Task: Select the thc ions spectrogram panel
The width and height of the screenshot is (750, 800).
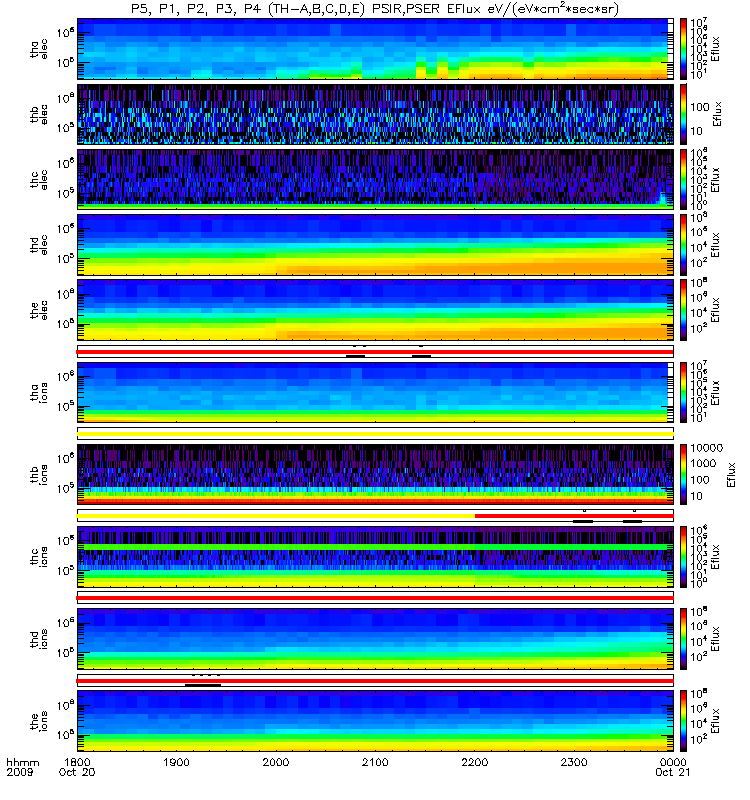Action: click(375, 557)
